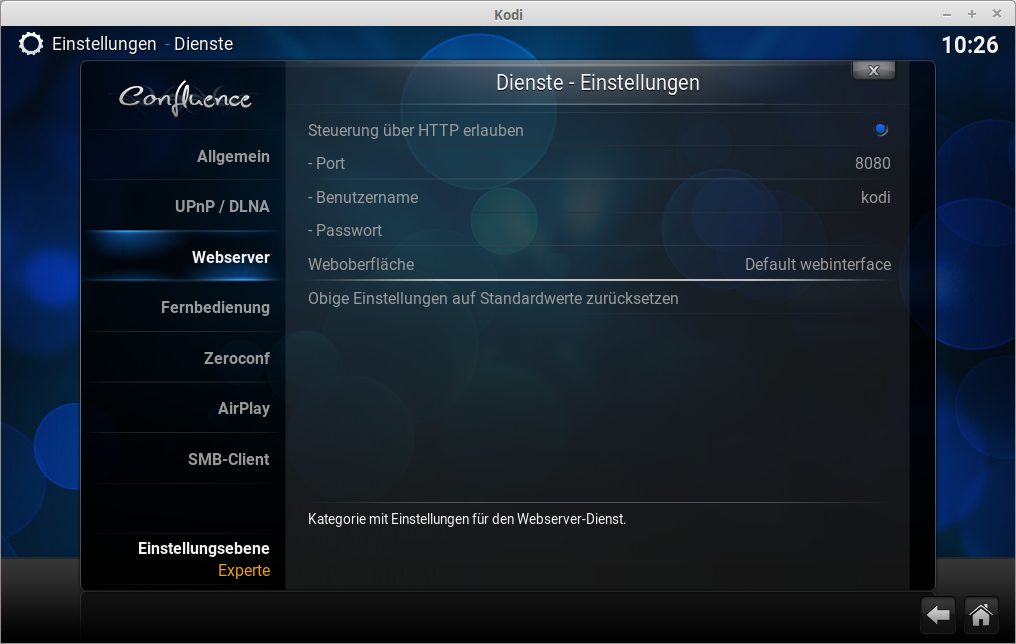Viewport: 1016px width, 644px height.
Task: Edit the Benutzername field
Action: [x=598, y=197]
